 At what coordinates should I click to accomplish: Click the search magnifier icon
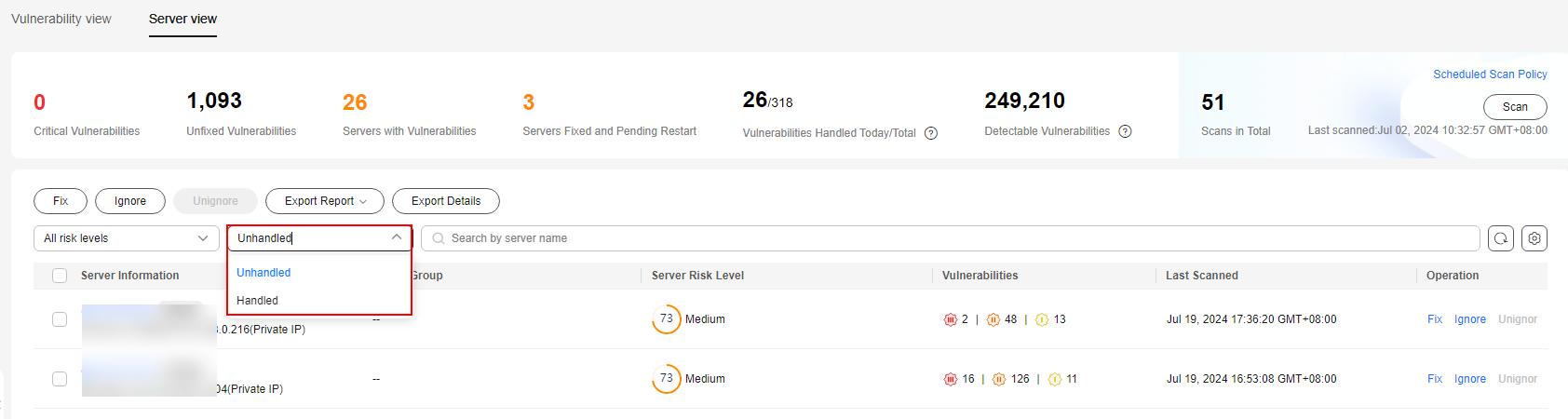439,238
